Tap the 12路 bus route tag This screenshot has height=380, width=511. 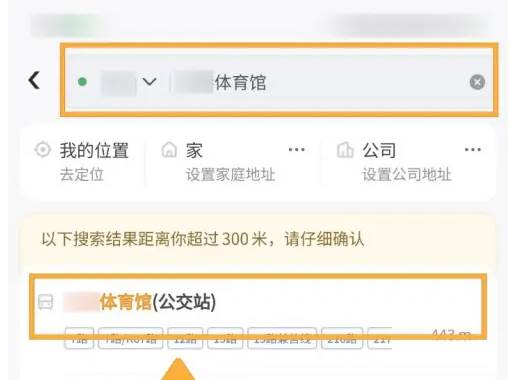coord(185,338)
